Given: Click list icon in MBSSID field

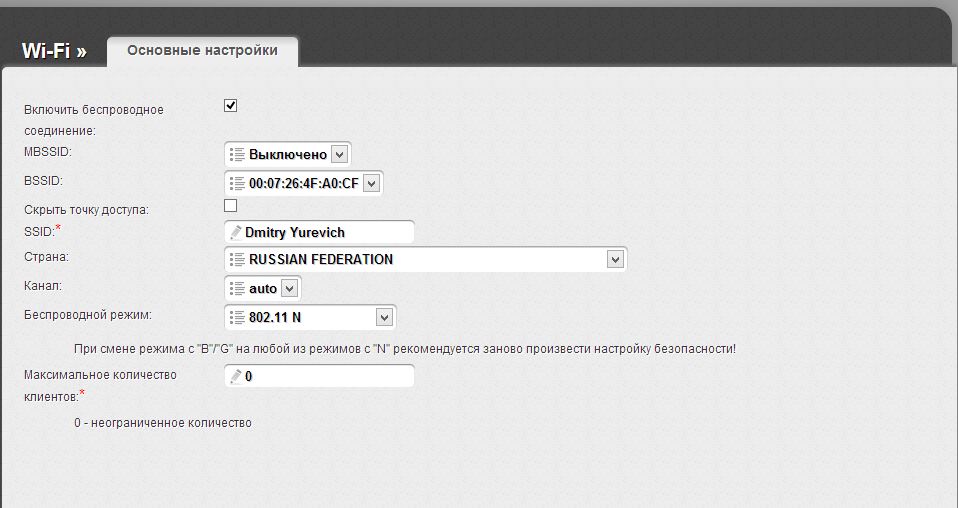Looking at the screenshot, I should pyautogui.click(x=237, y=155).
